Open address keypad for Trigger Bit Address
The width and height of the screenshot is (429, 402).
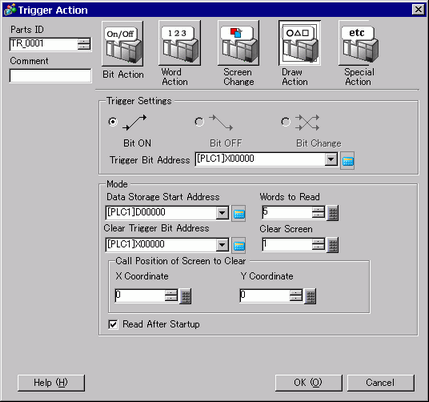[x=347, y=160]
